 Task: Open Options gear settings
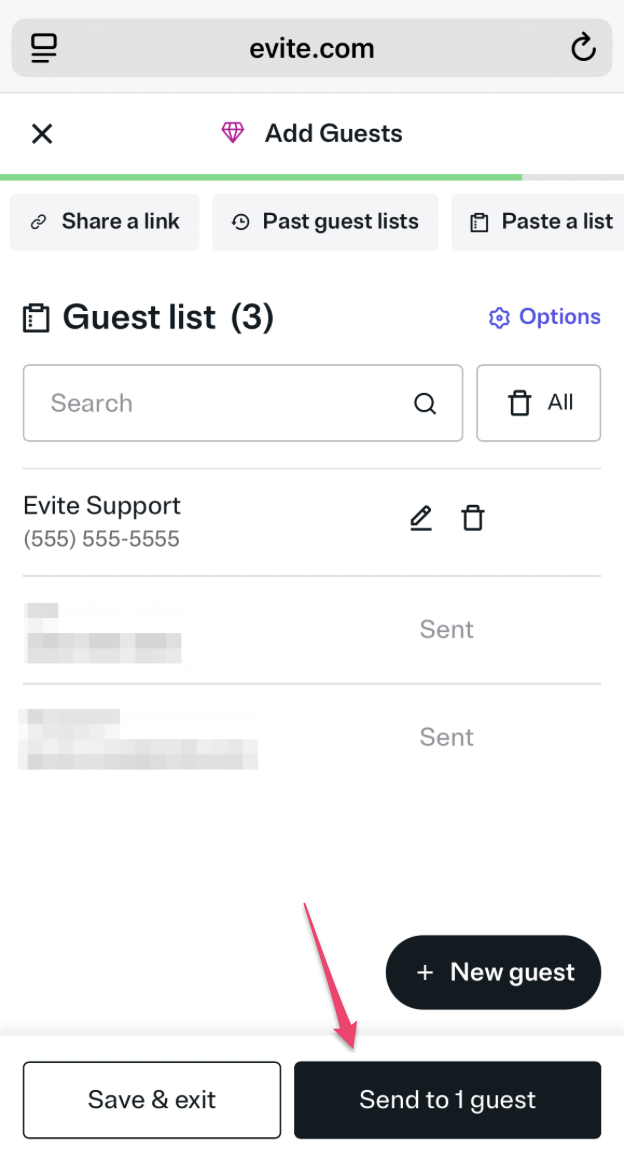545,317
